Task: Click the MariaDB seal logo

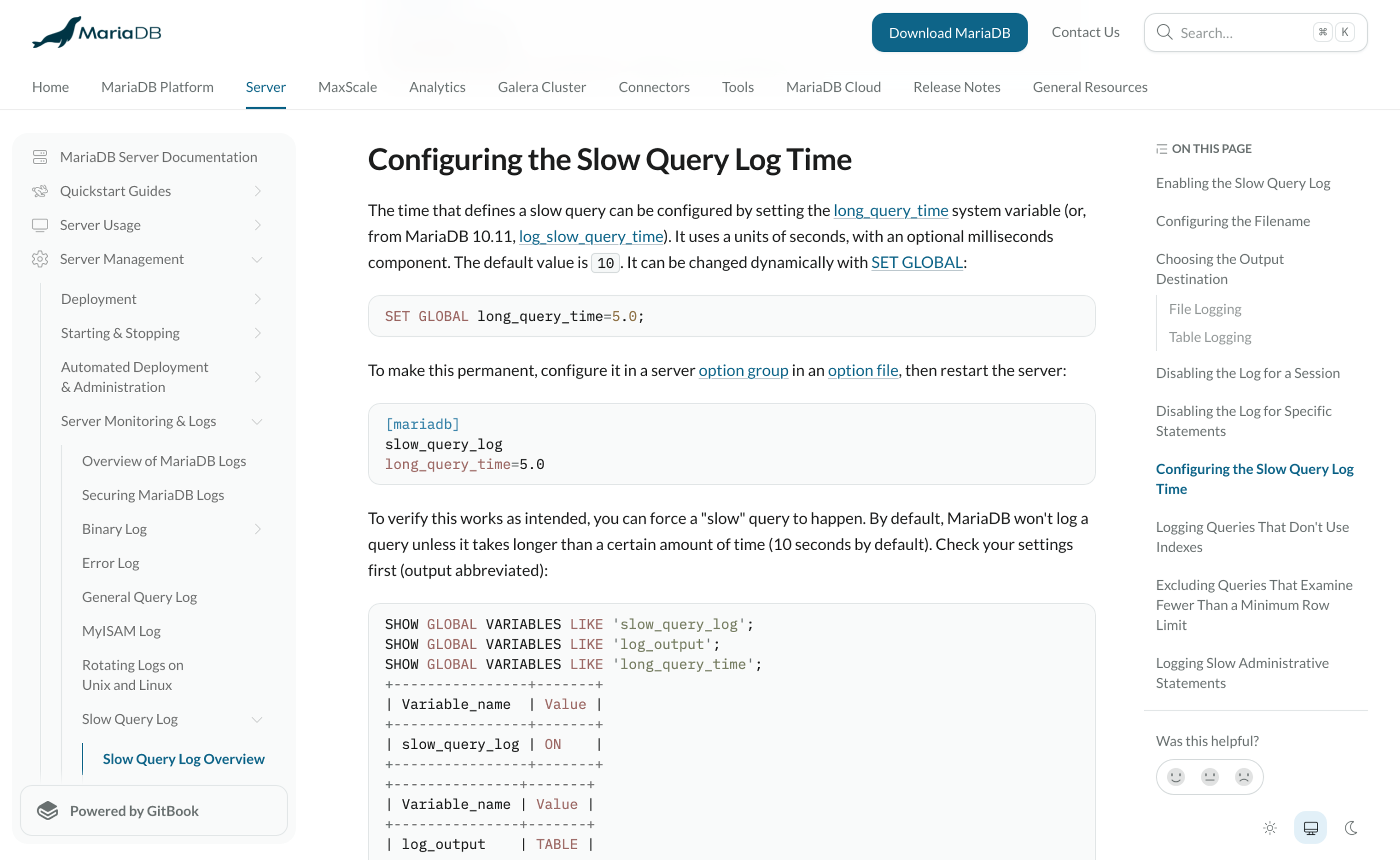Action: click(x=97, y=32)
